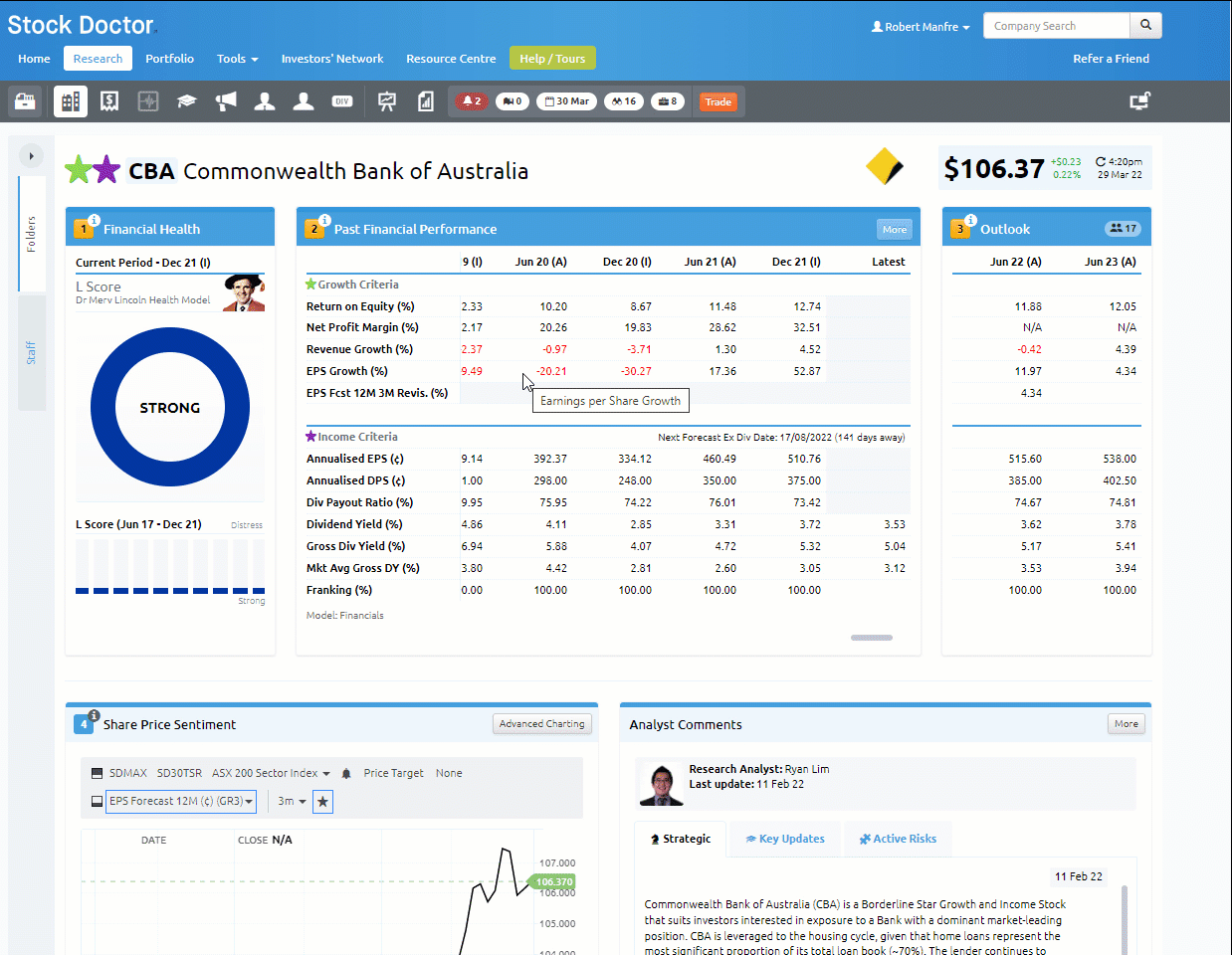Open the DIV dividends icon
Image resolution: width=1232 pixels, height=955 pixels.
(342, 101)
